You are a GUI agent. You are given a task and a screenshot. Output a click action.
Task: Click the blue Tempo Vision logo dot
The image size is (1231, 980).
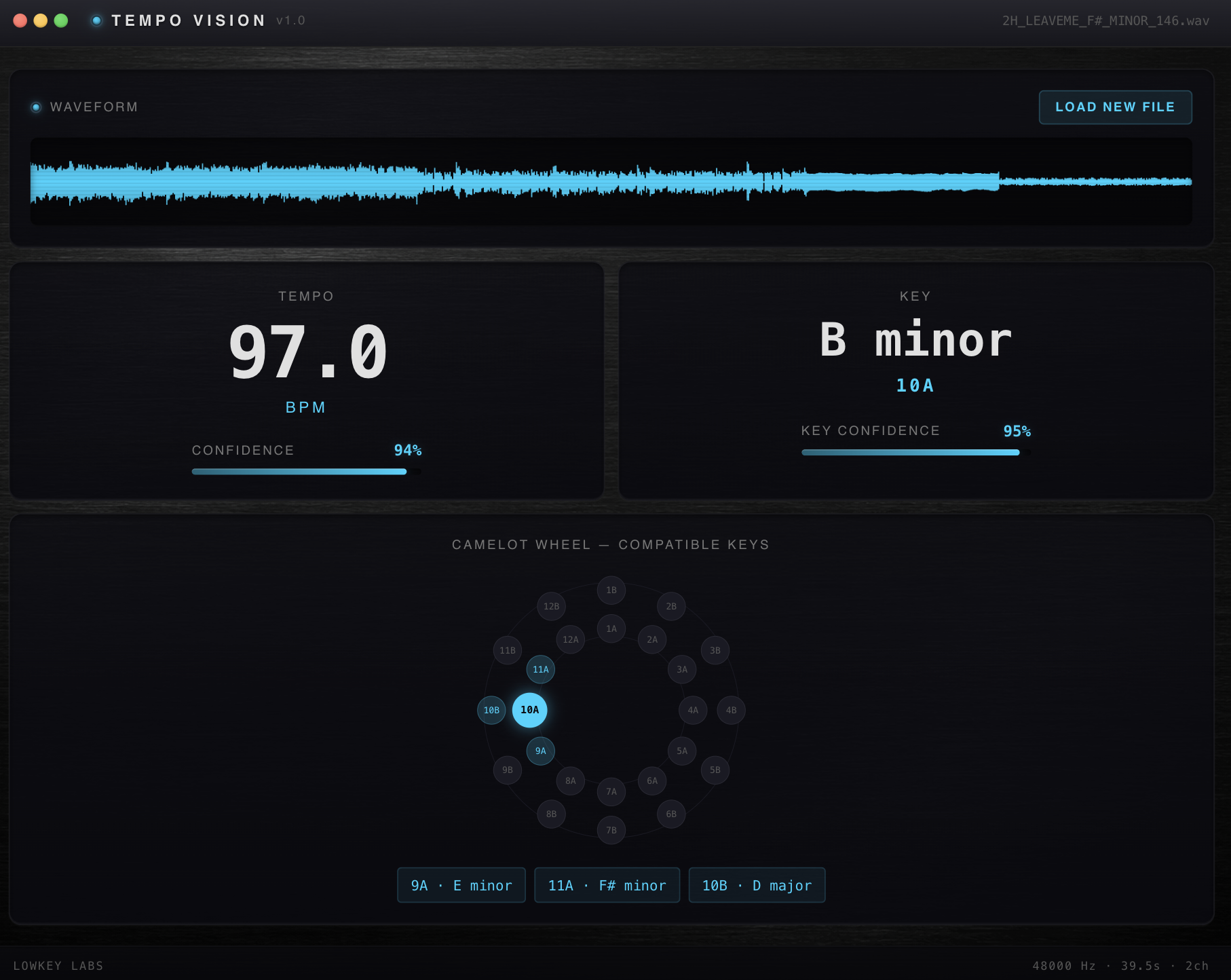[97, 20]
